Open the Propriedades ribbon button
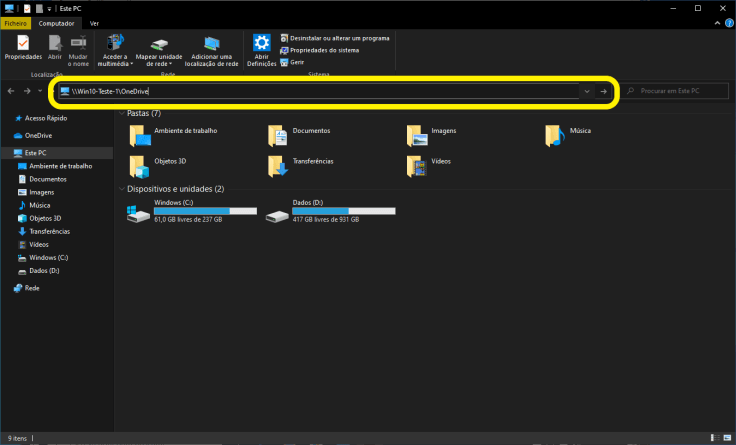The image size is (736, 445). tap(22, 48)
